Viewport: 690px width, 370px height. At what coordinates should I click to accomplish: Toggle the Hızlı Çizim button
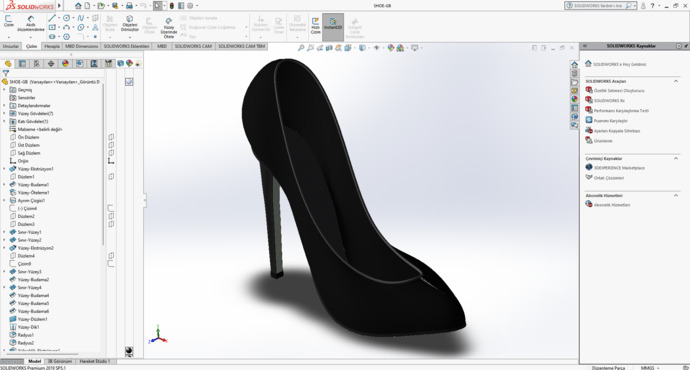pyautogui.click(x=315, y=26)
